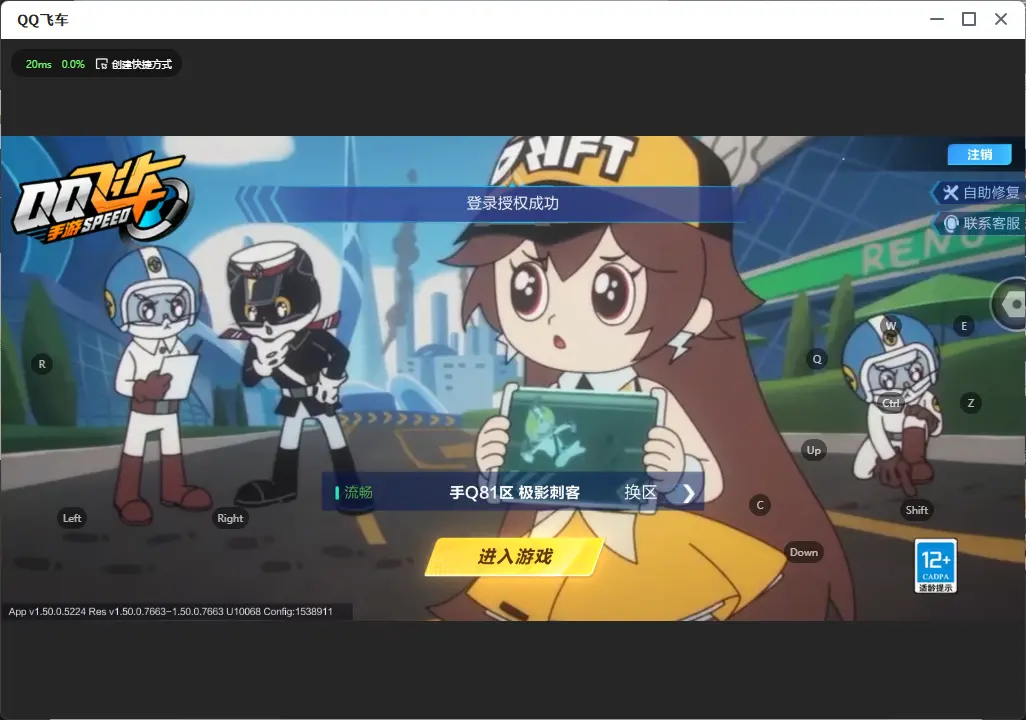Click 换区 to switch server
Image resolution: width=1026 pixels, height=720 pixels.
point(641,492)
